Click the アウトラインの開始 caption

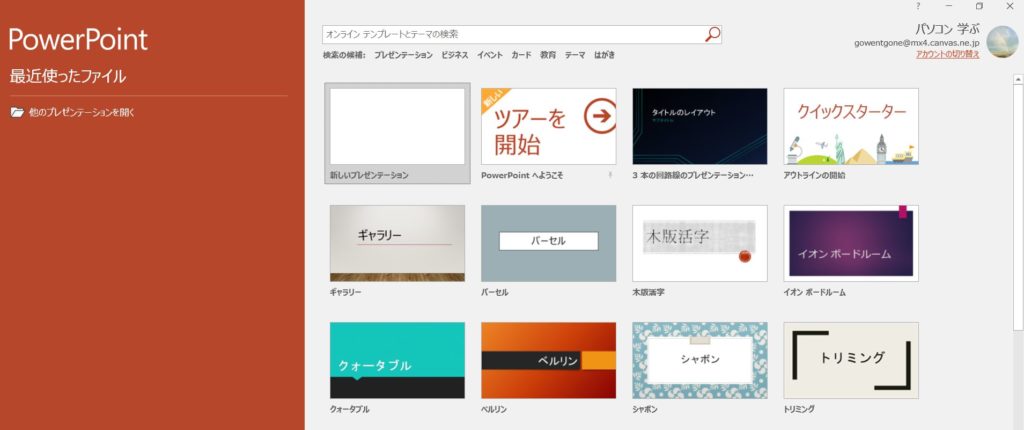[814, 176]
